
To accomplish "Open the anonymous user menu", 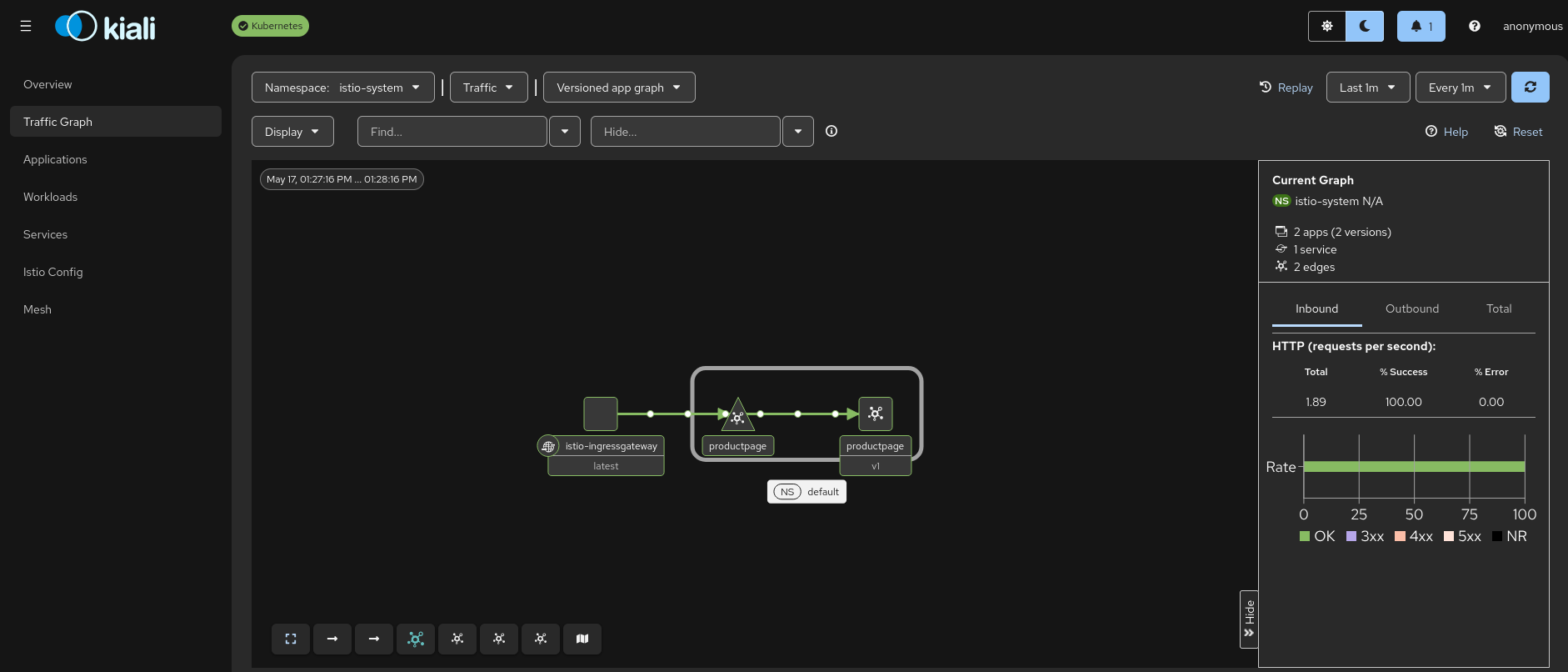I will 1532,26.
